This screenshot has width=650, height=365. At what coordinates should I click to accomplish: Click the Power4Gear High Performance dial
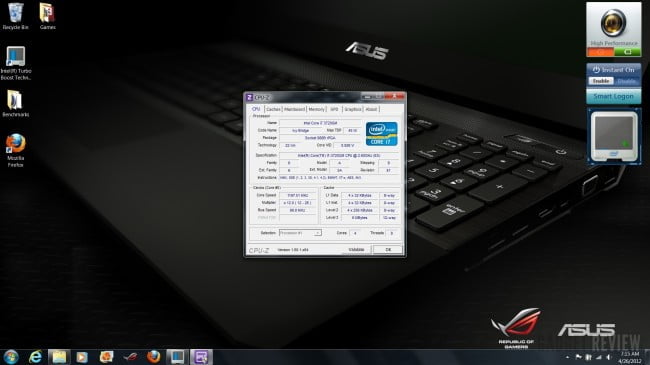pyautogui.click(x=614, y=23)
